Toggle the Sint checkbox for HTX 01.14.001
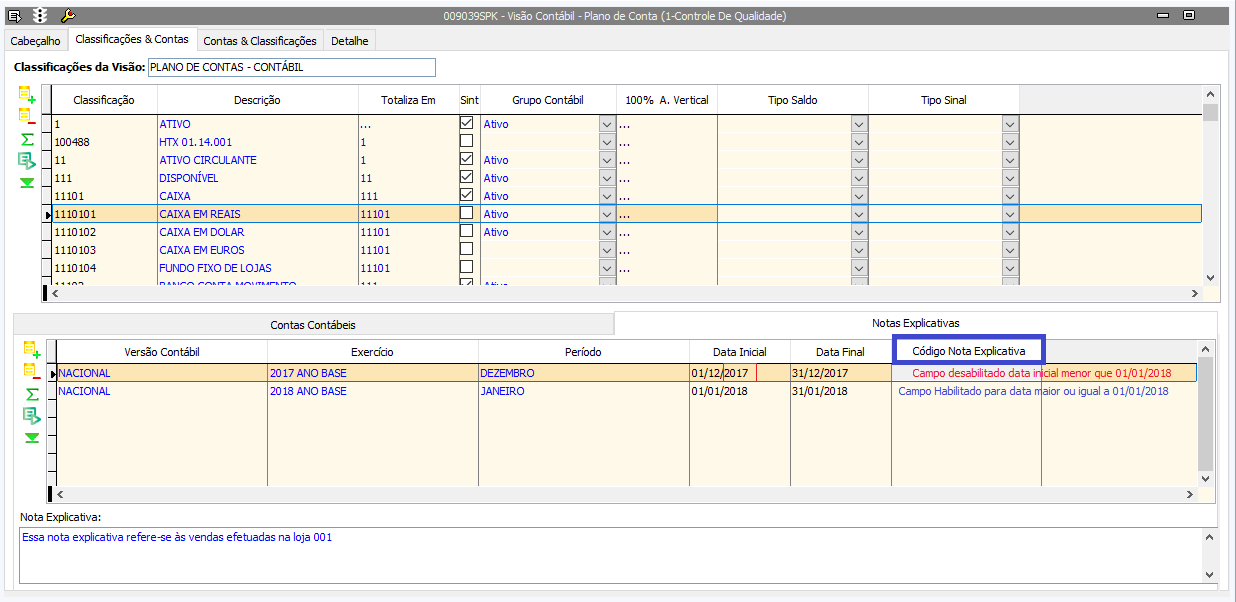The image size is (1236, 602). point(466,142)
